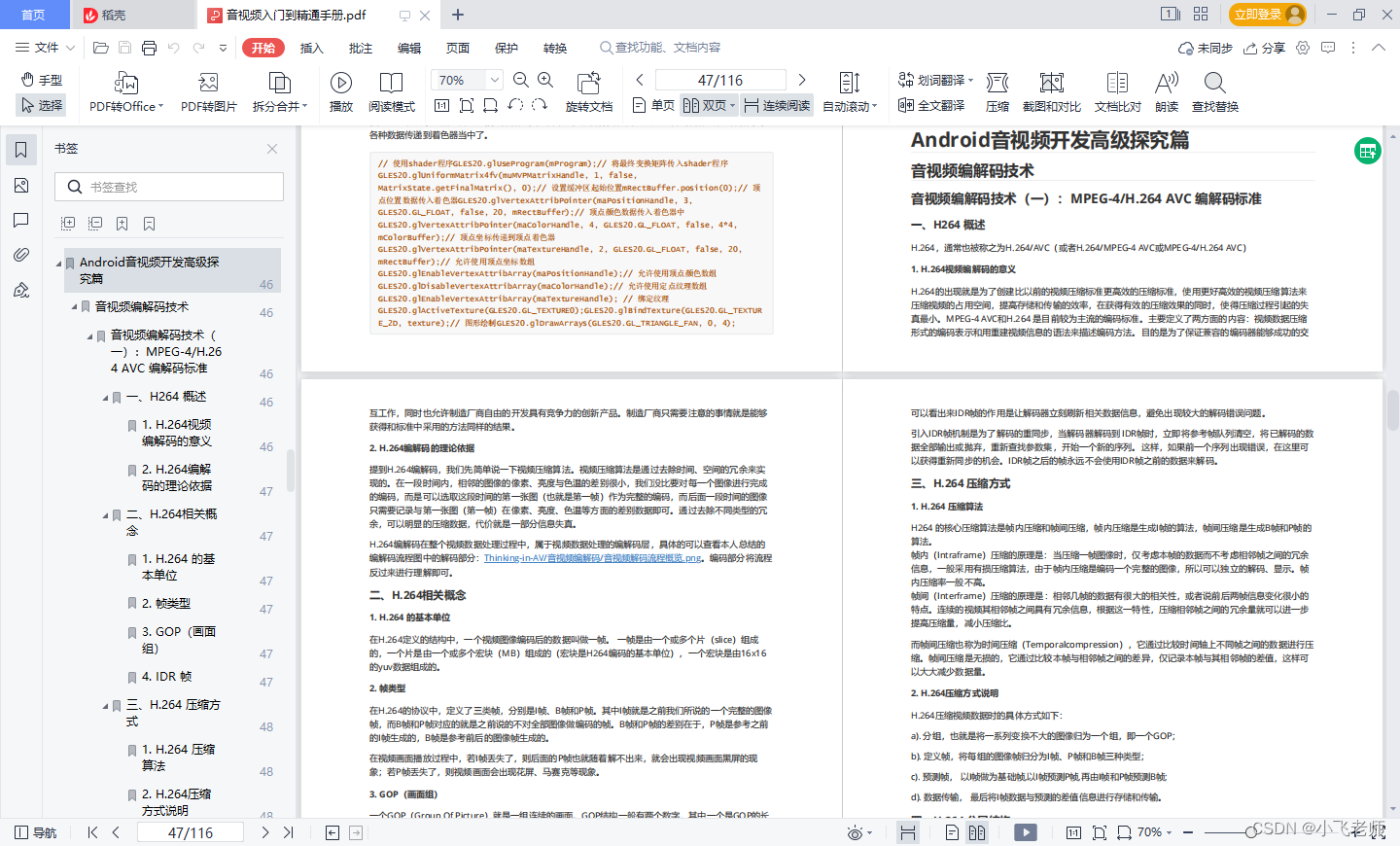Switch to the 保护 ribbon tab
The width and height of the screenshot is (1400, 846).
[x=506, y=48]
